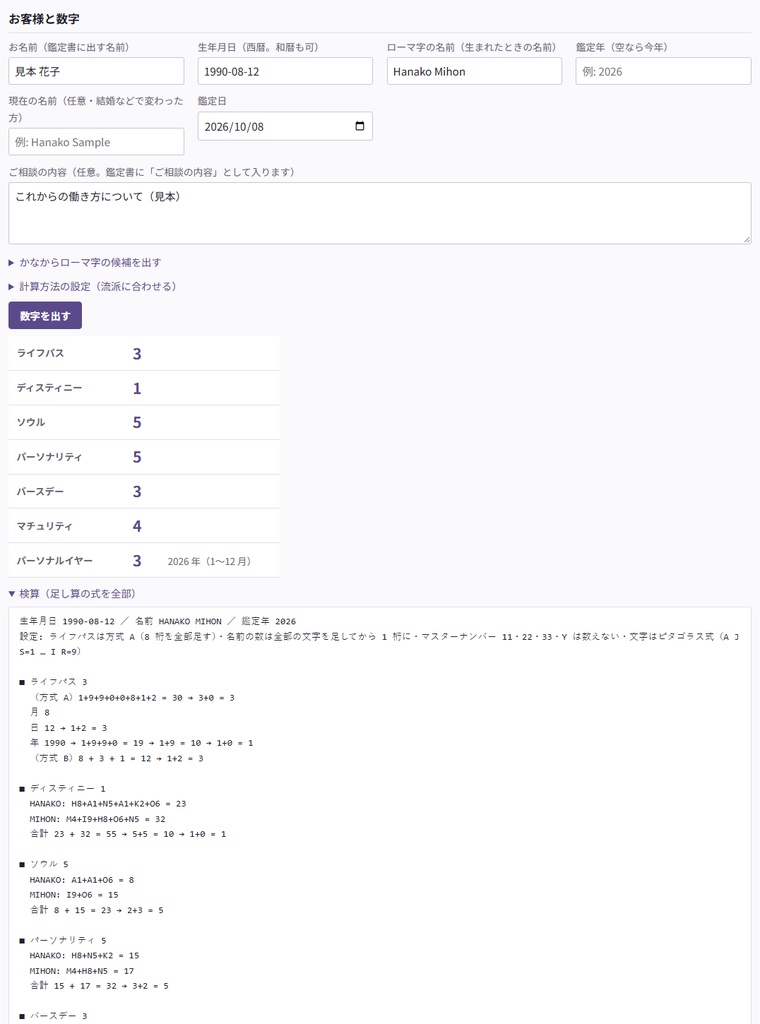Click the 月 8 line in the 検算 log

tap(39, 712)
